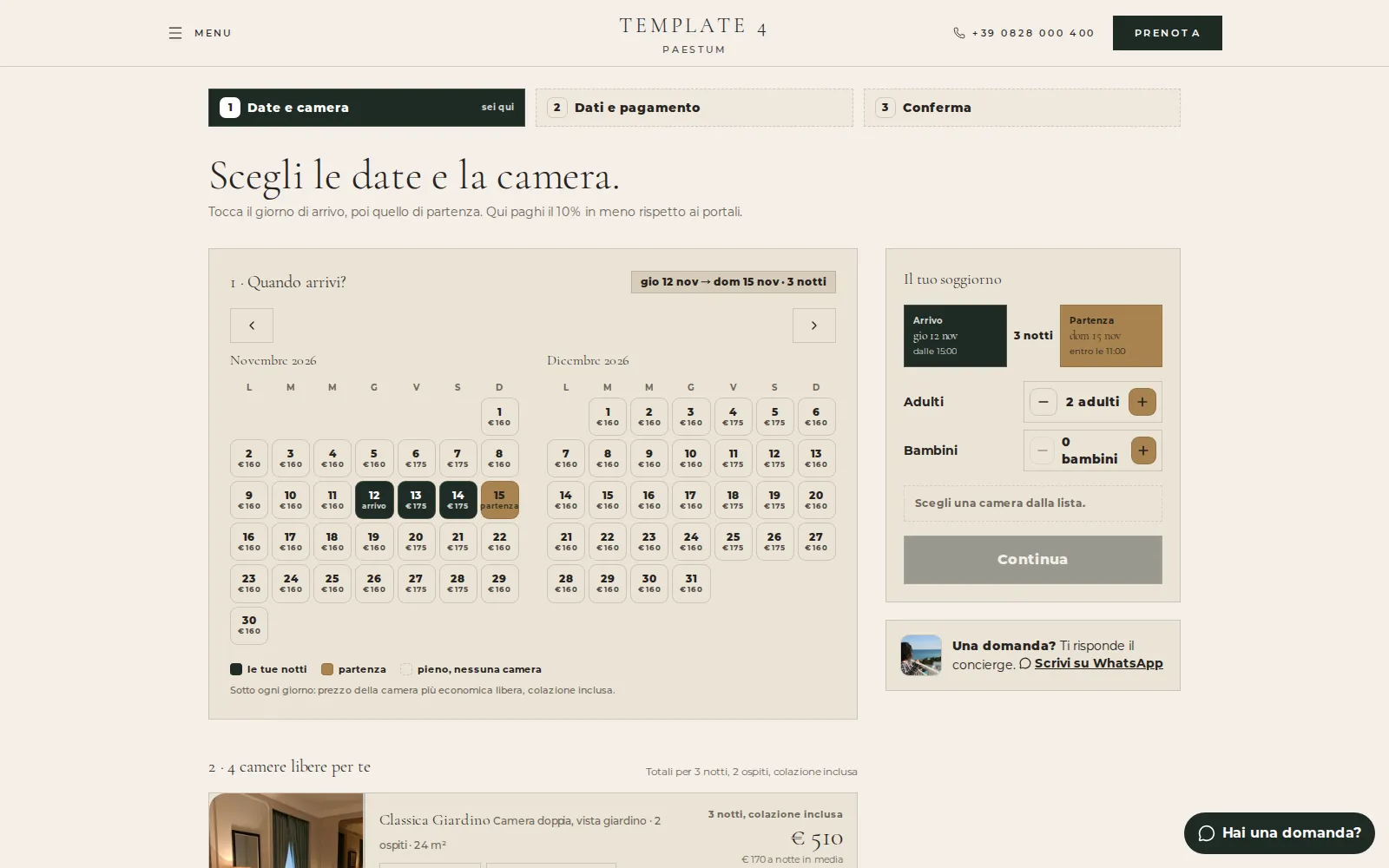
Task: Click the Template 4 Paestum logo
Action: pos(694,35)
